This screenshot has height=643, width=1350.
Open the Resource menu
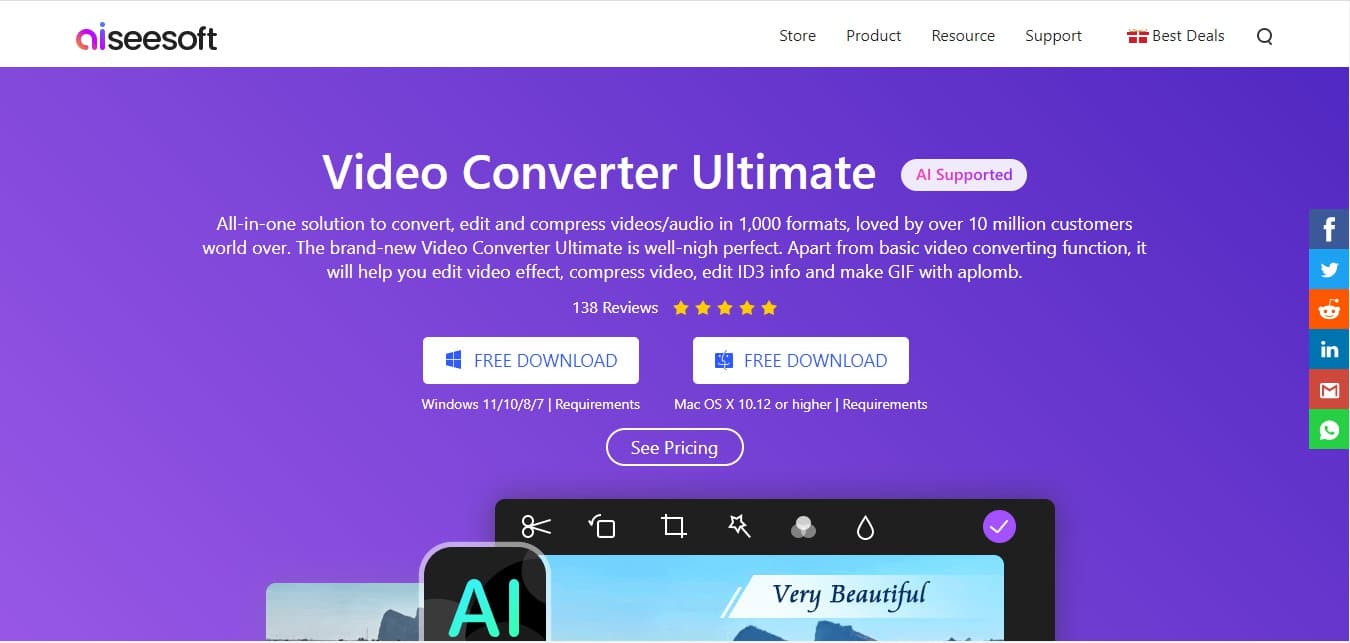point(963,36)
